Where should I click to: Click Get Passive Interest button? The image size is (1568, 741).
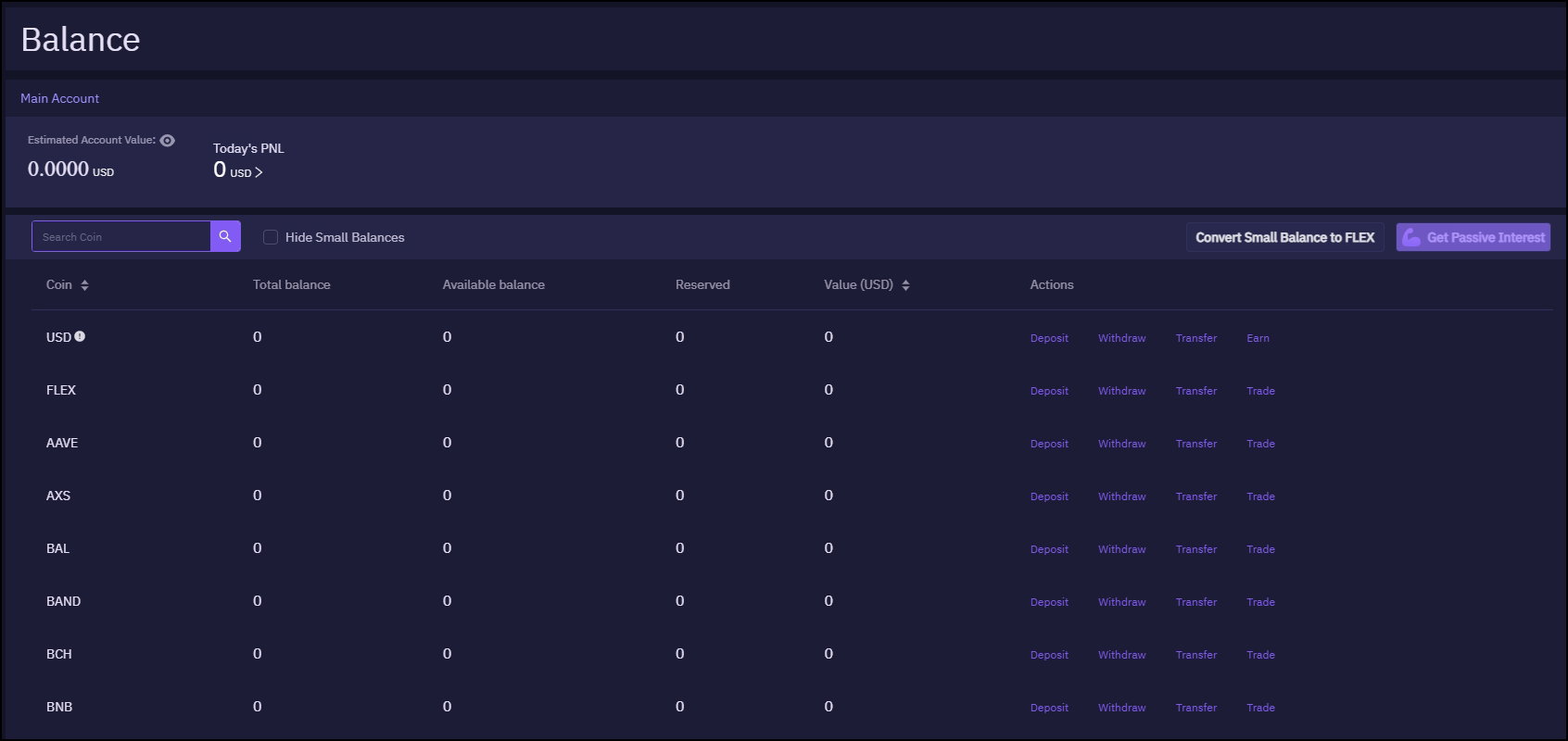pos(1473,237)
